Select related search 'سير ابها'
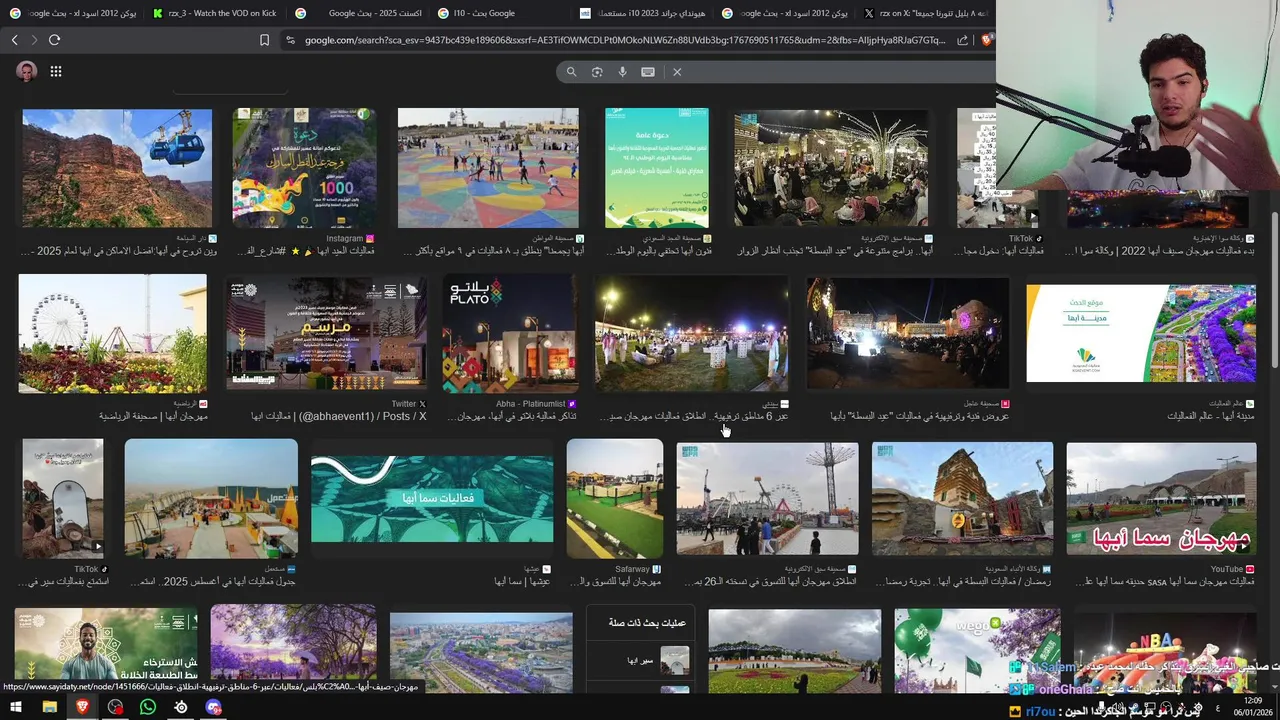 pos(640,661)
